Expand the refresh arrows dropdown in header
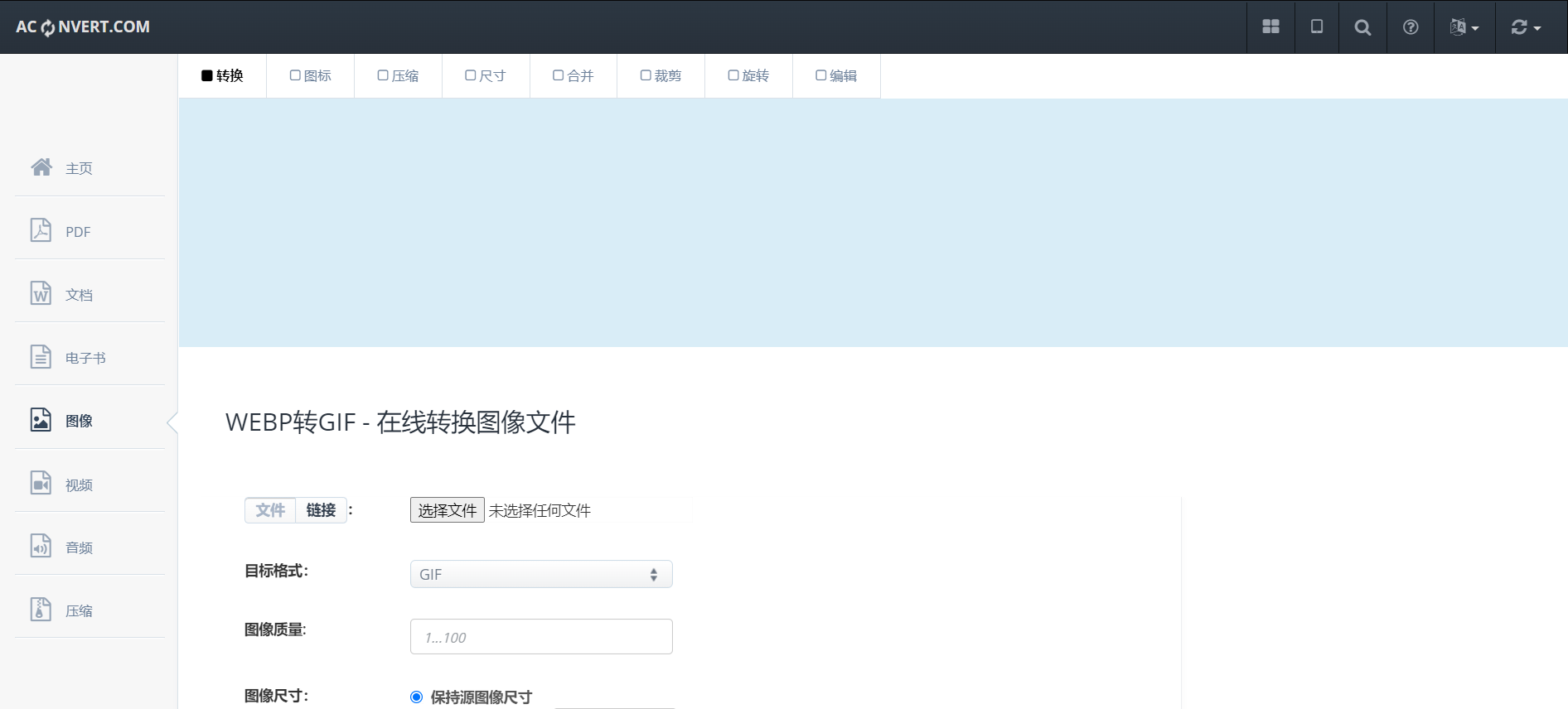The height and width of the screenshot is (709, 1568). click(x=1526, y=27)
